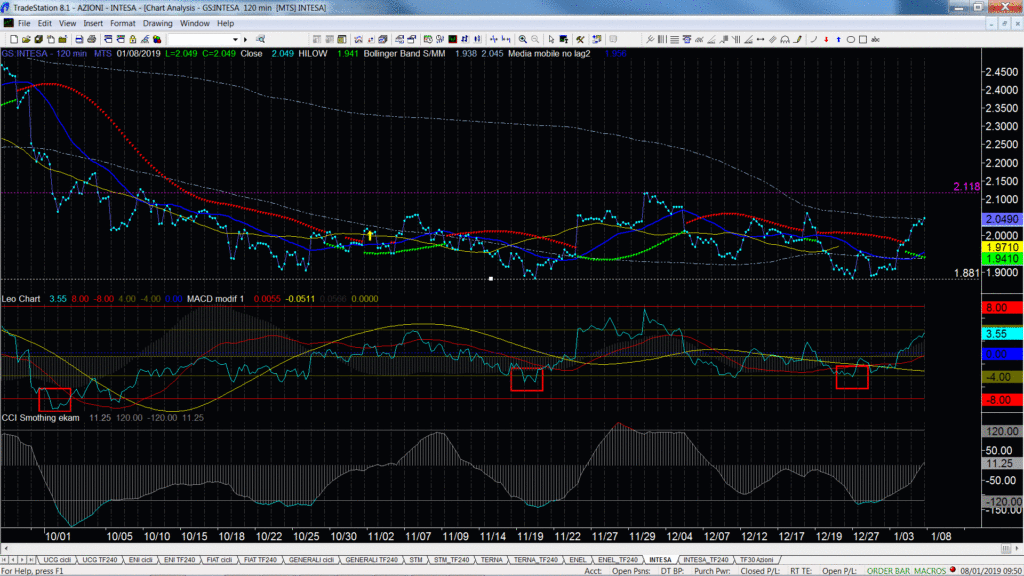
Task: Select the red down arrow drawing tool
Action: pos(826,39)
